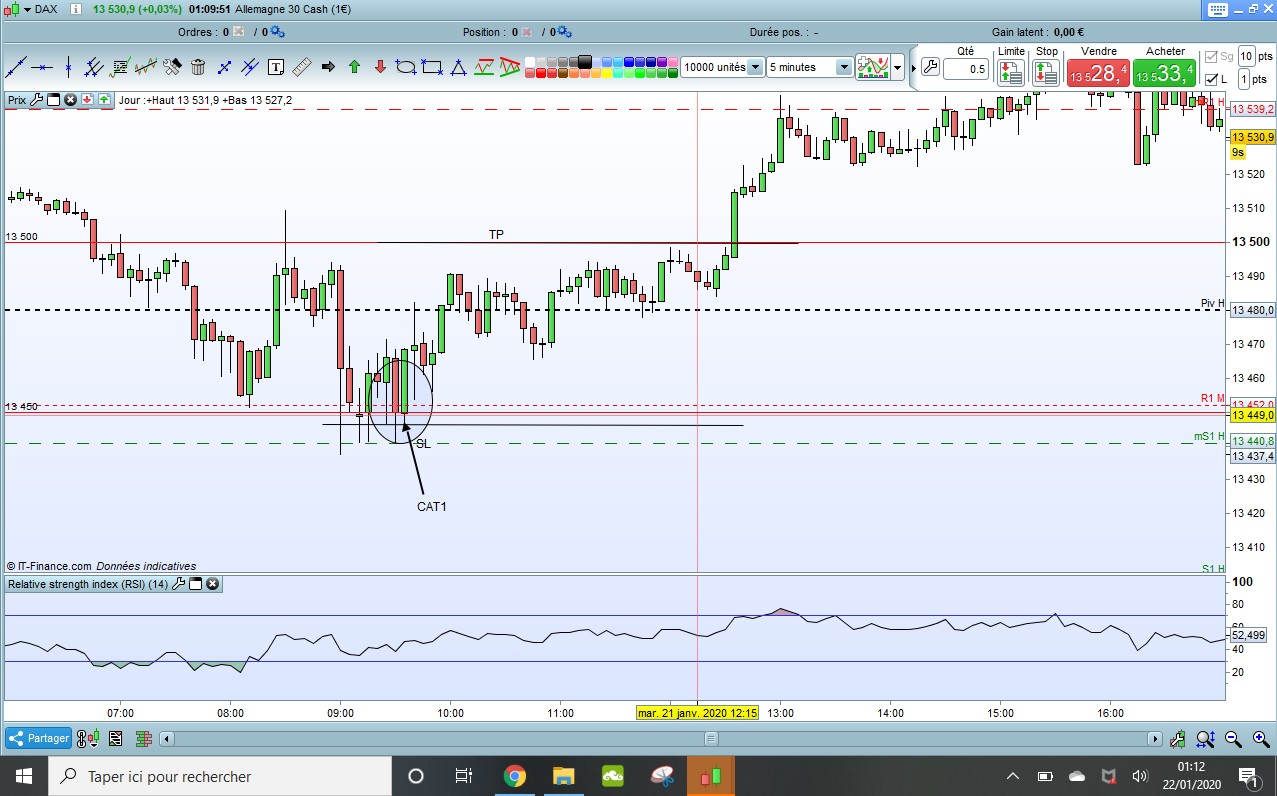Click the scrollbar right arrow

pos(1155,739)
